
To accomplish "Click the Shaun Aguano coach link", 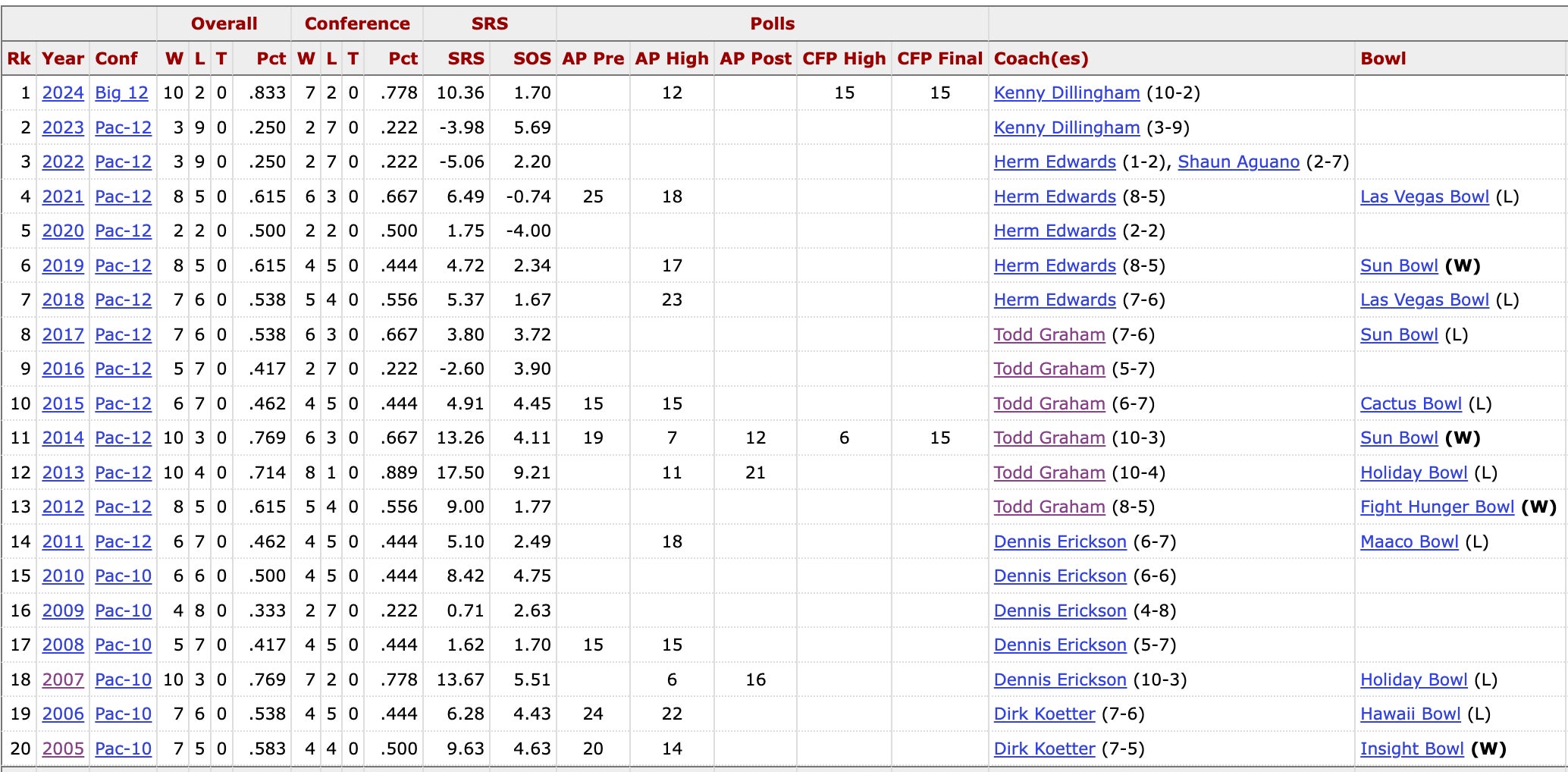I will pyautogui.click(x=1238, y=162).
